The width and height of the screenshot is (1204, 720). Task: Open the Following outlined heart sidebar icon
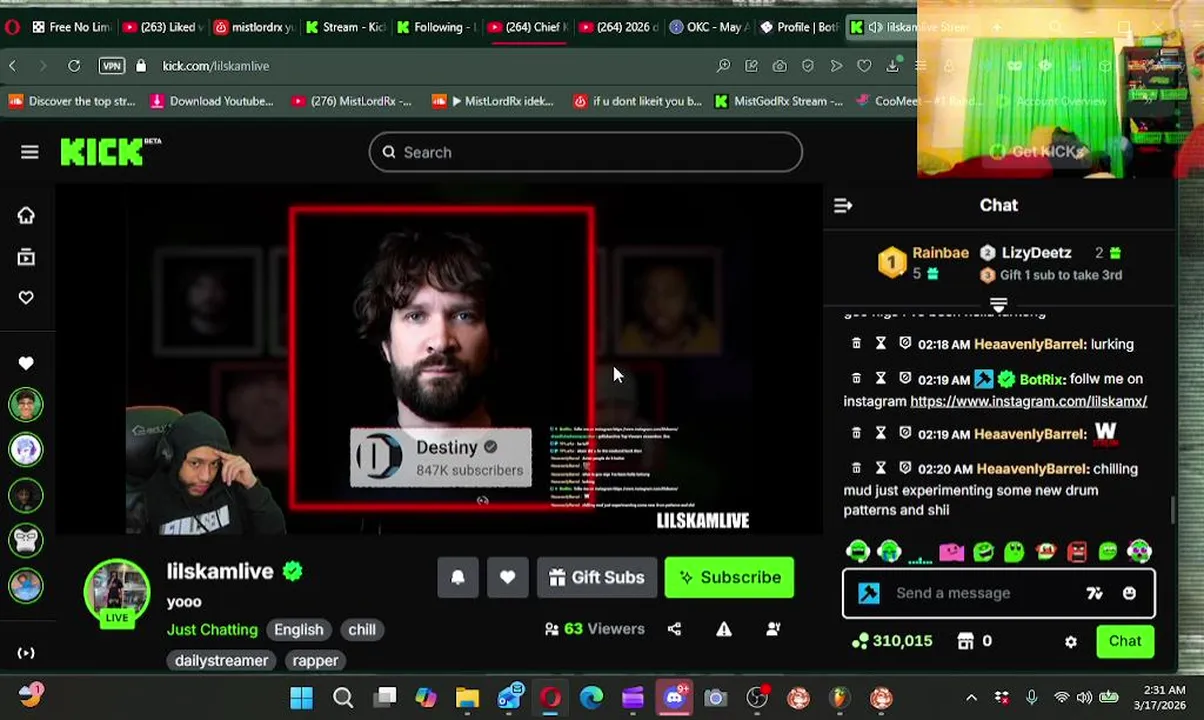pyautogui.click(x=26, y=297)
